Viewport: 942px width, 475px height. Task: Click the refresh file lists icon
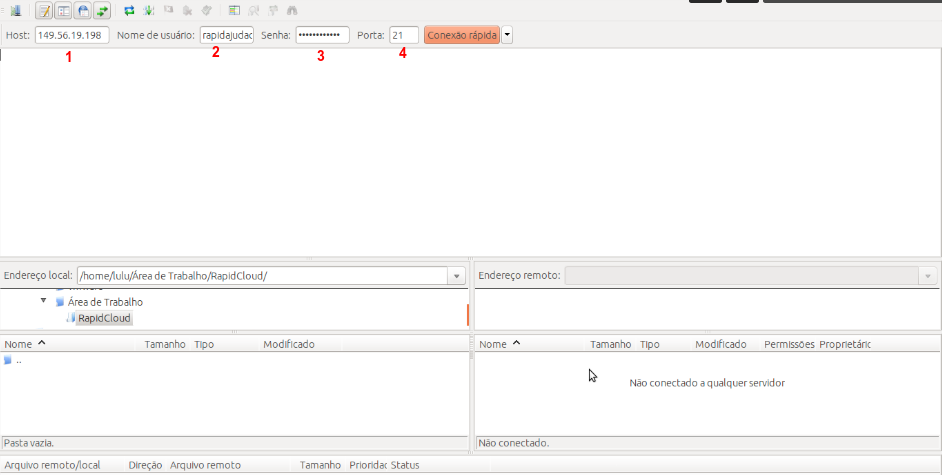tap(129, 11)
